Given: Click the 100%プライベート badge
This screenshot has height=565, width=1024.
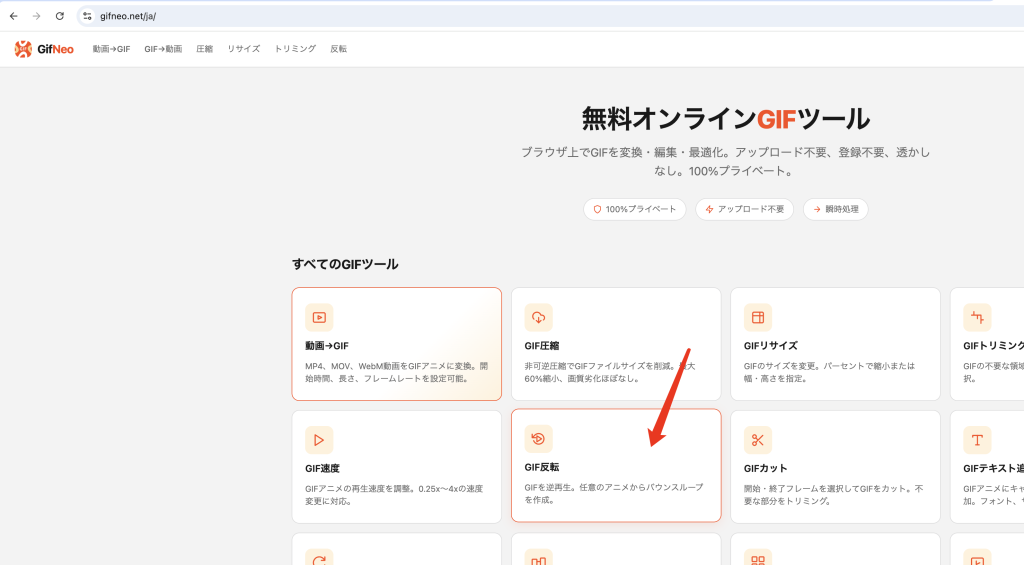Looking at the screenshot, I should 635,209.
